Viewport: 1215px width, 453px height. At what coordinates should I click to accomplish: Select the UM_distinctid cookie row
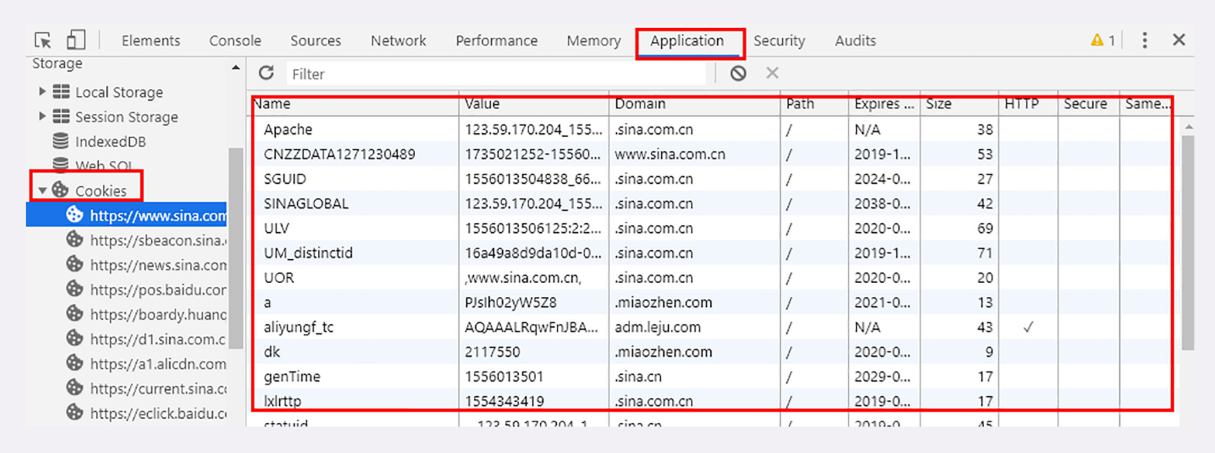click(x=711, y=253)
